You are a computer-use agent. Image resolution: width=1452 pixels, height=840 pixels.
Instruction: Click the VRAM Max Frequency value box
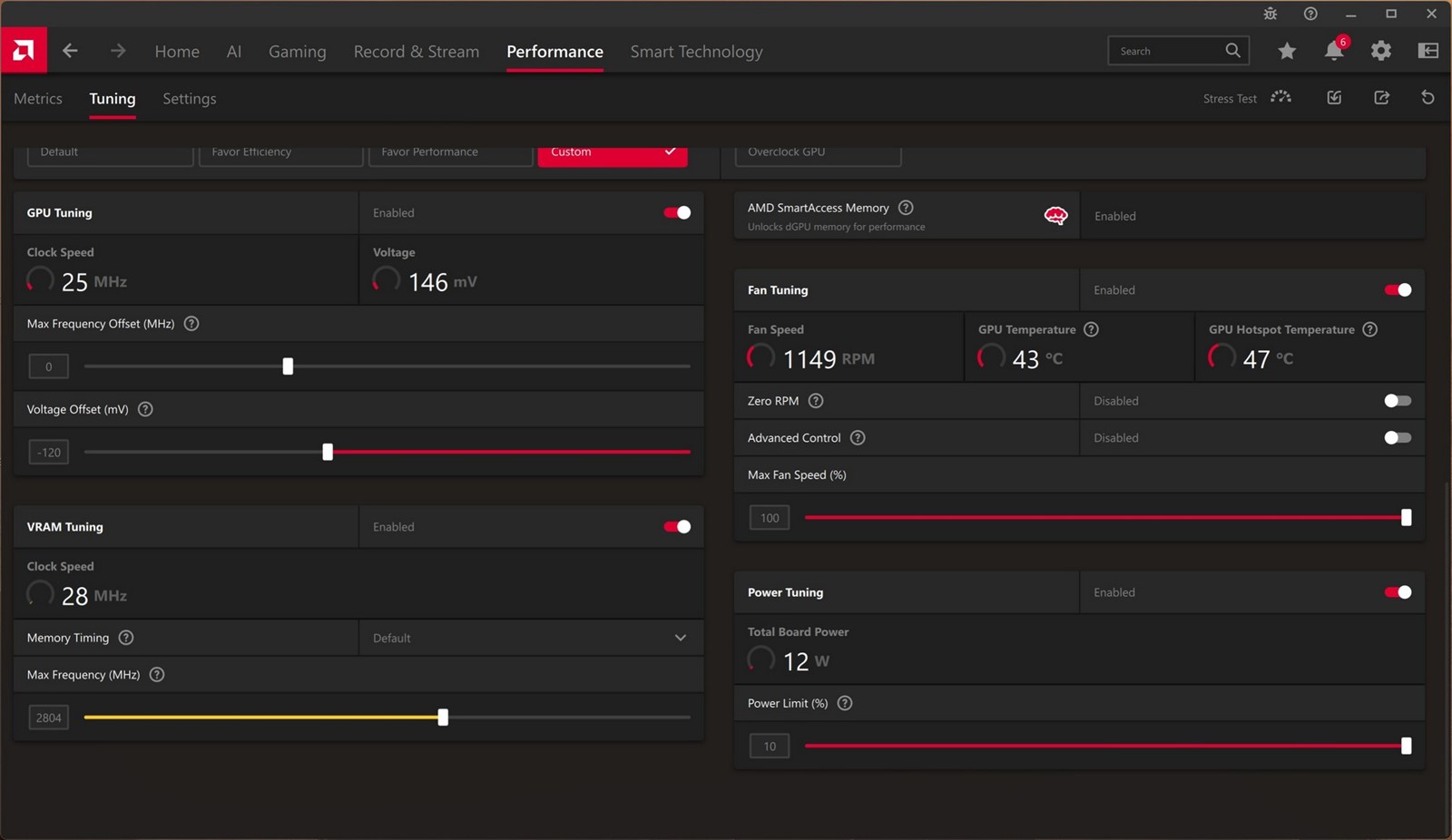(x=49, y=718)
